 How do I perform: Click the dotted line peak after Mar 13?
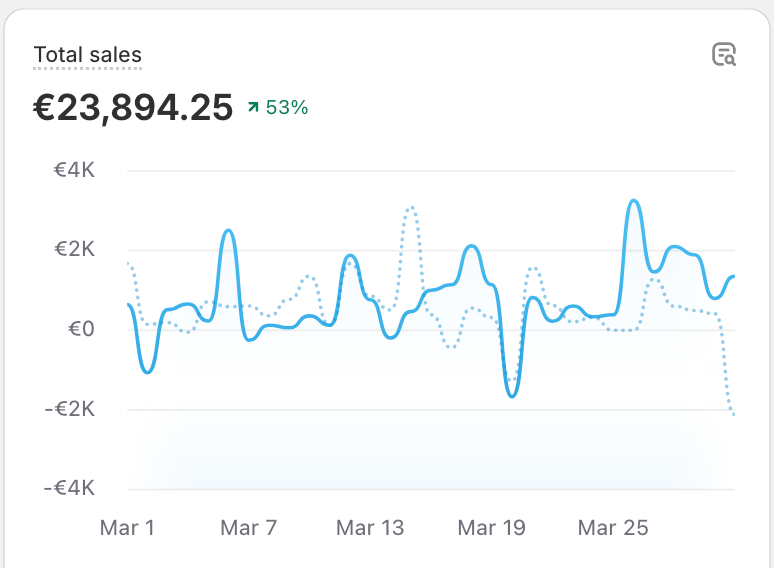tap(411, 209)
